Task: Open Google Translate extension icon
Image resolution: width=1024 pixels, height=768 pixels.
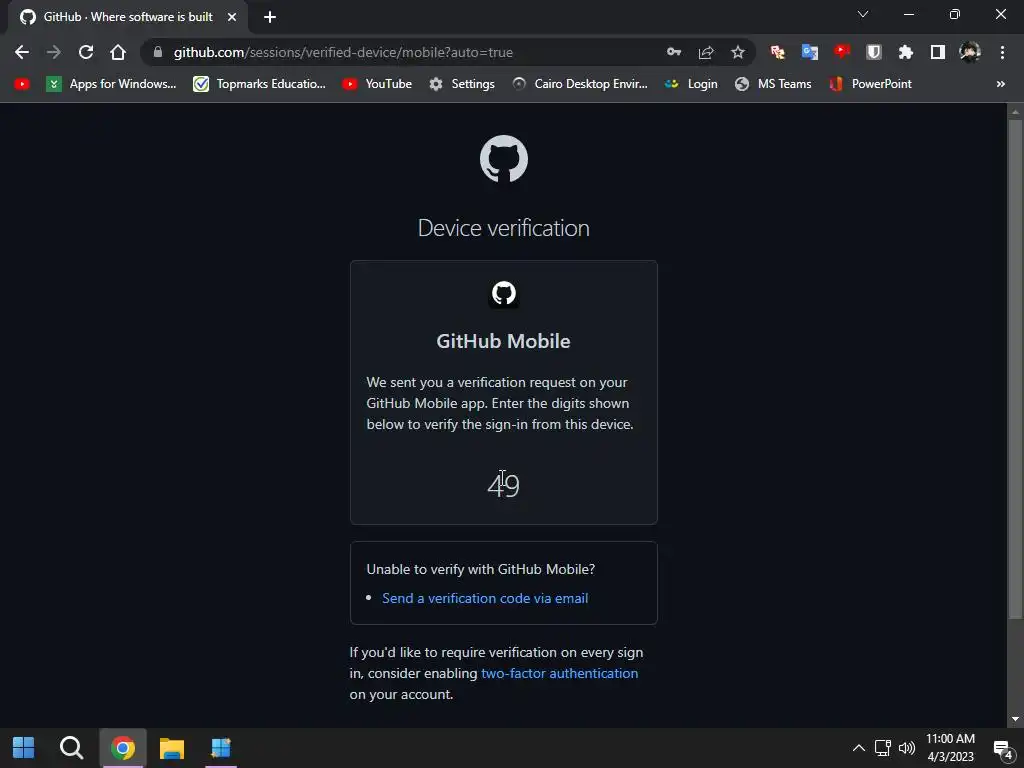Action: [810, 52]
